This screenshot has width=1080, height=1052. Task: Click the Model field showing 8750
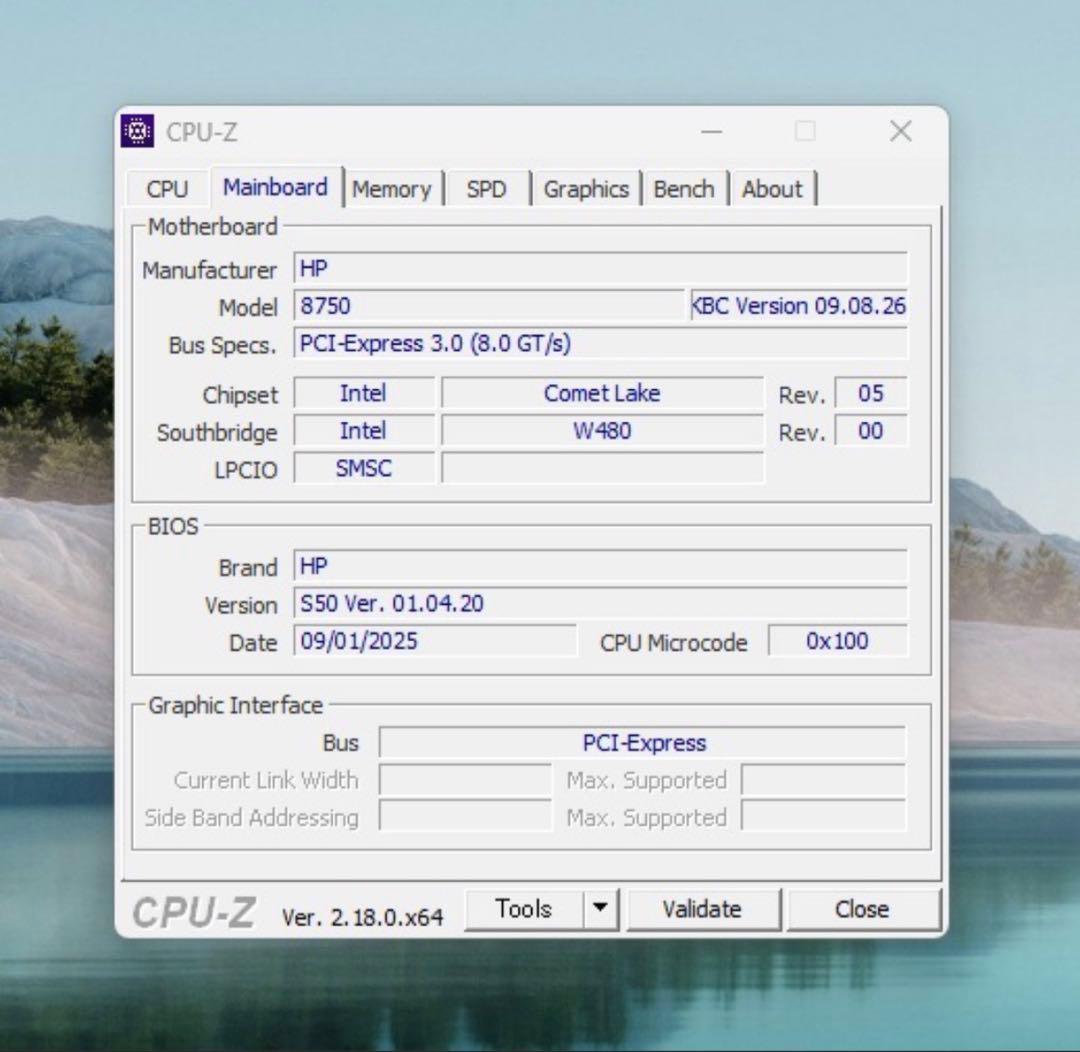coord(490,306)
